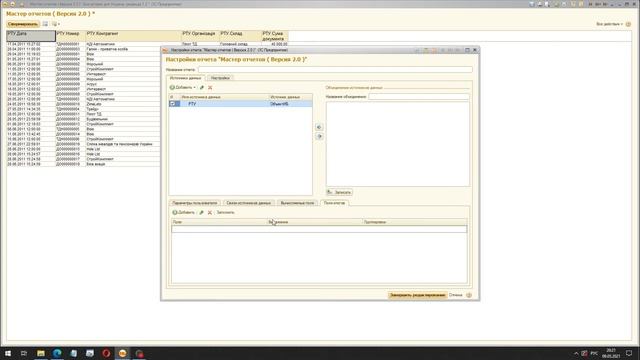Click the move-right arrow button between the lists
Viewport: 640px width, 360px height.
pyautogui.click(x=319, y=136)
